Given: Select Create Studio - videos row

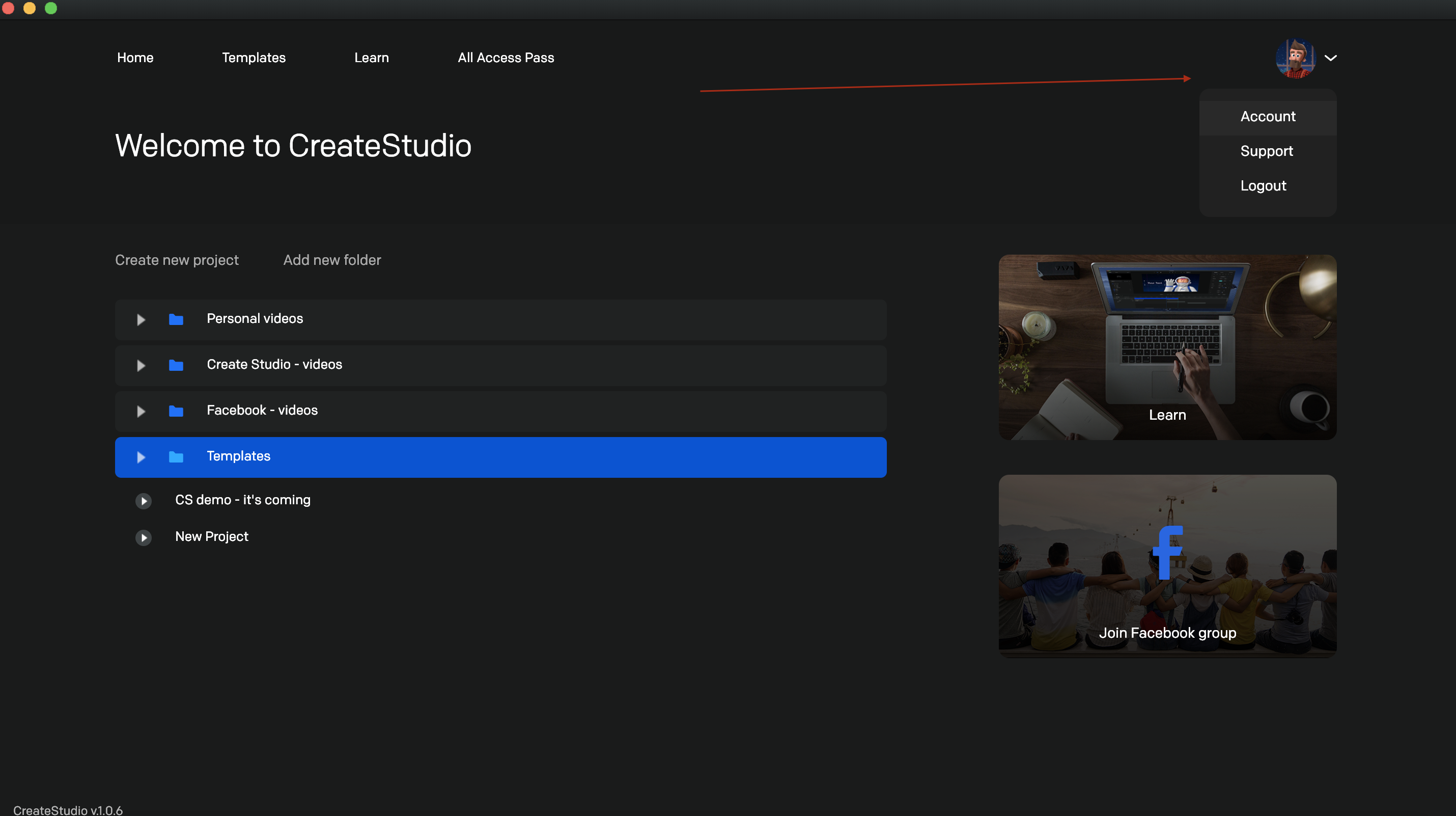Looking at the screenshot, I should (501, 365).
